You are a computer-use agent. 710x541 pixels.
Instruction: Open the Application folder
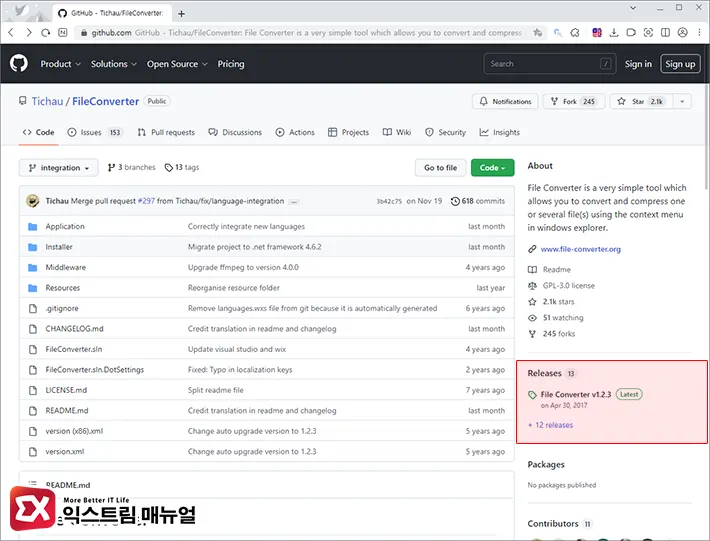(x=65, y=227)
